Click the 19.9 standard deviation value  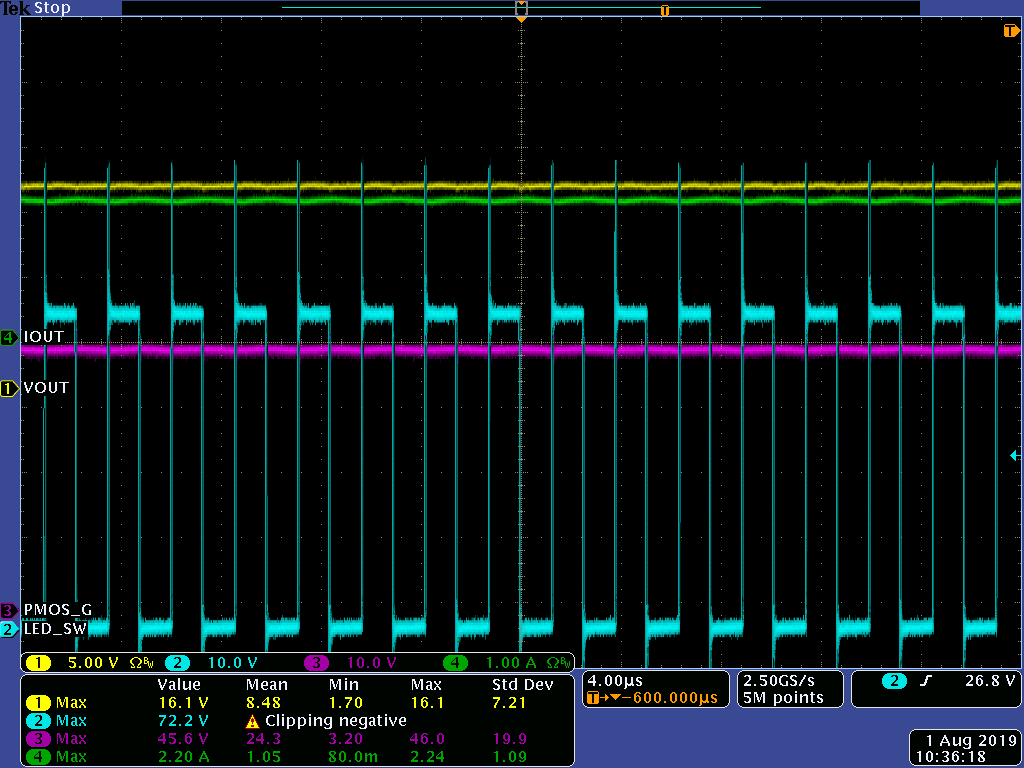(509, 739)
